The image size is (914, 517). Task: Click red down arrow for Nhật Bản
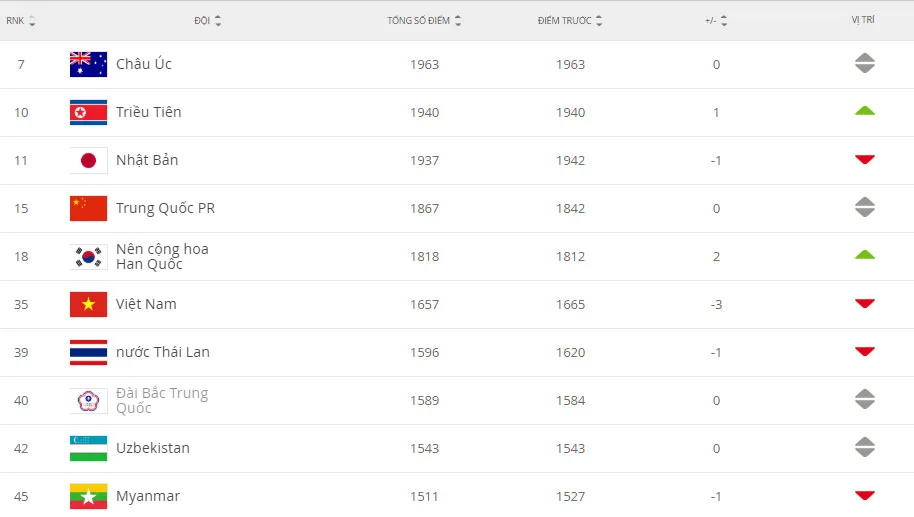[x=865, y=159]
